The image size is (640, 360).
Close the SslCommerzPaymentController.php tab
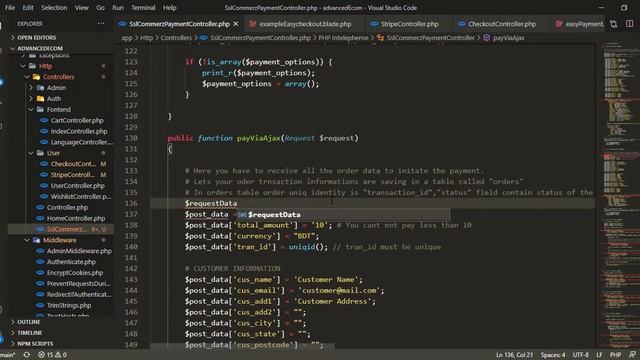[x=236, y=24]
